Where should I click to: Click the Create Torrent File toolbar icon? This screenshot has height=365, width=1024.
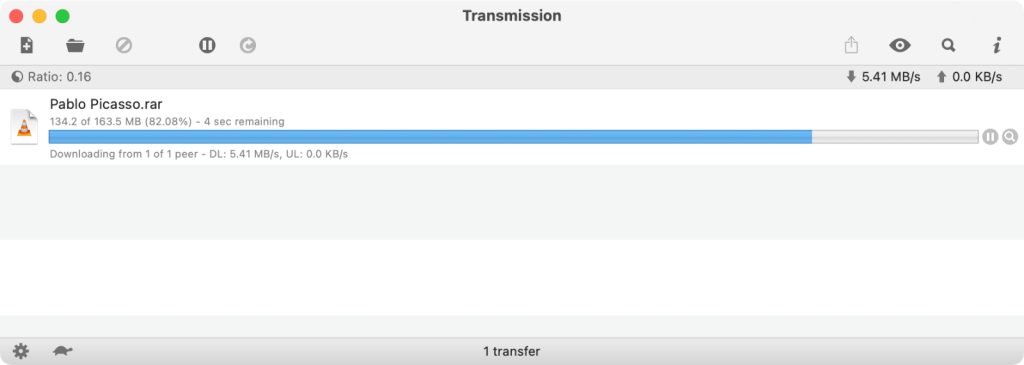26,45
